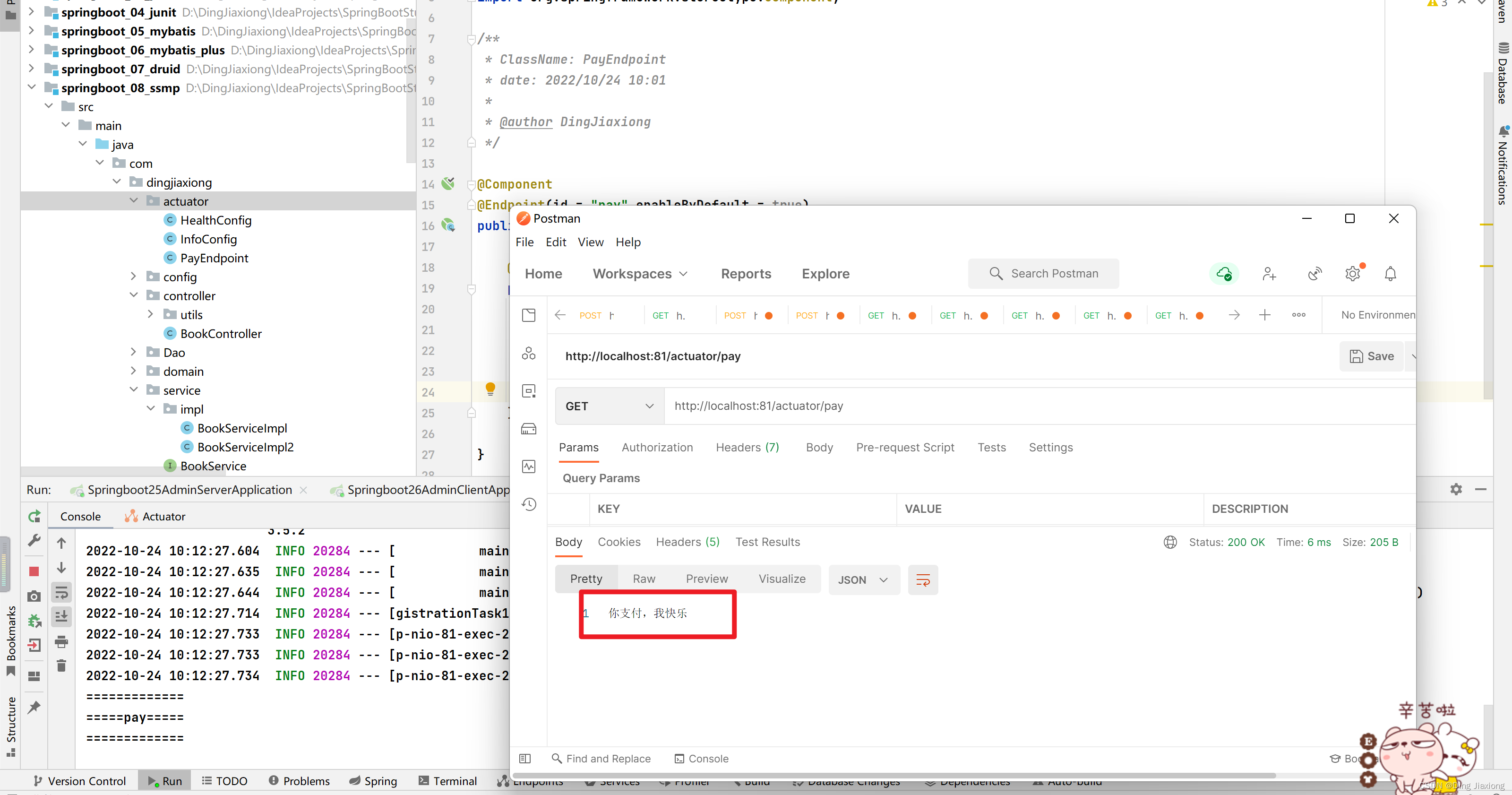The width and height of the screenshot is (1512, 795).
Task: Click the JSON format dropdown in response
Action: [x=861, y=579]
